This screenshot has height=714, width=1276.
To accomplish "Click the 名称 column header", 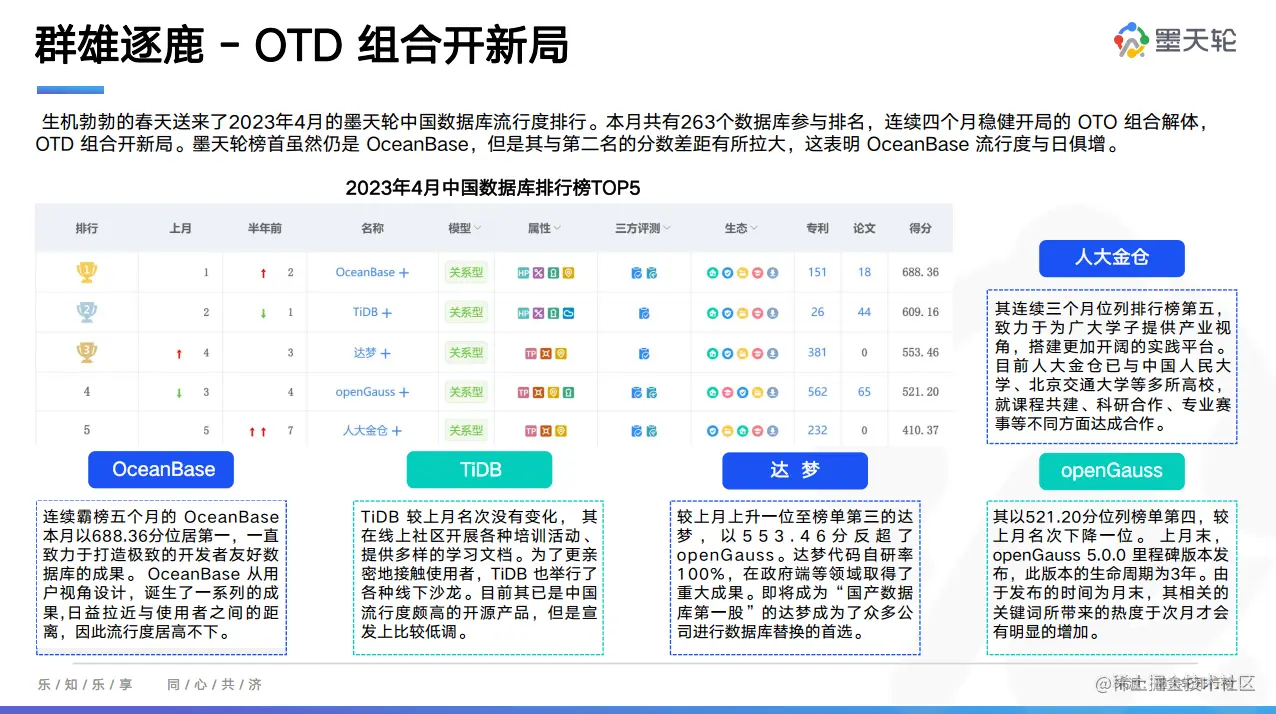I will tap(372, 228).
